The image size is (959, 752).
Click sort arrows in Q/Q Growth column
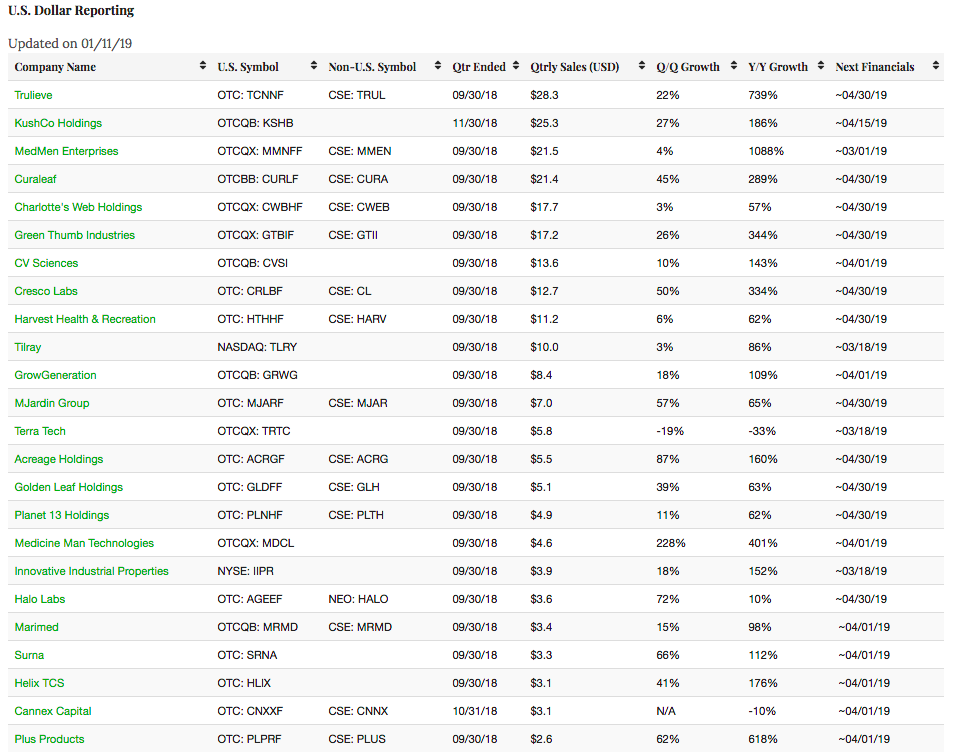735,67
